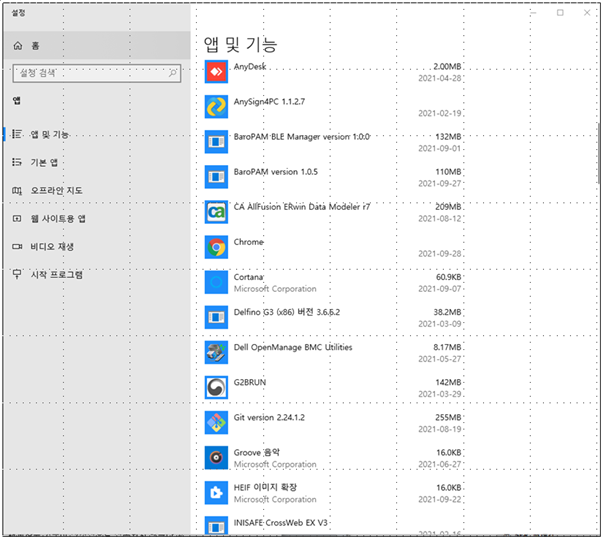The width and height of the screenshot is (603, 540).
Task: Select the INISAFE CrossWeb EX V3 name
Action: point(281,523)
